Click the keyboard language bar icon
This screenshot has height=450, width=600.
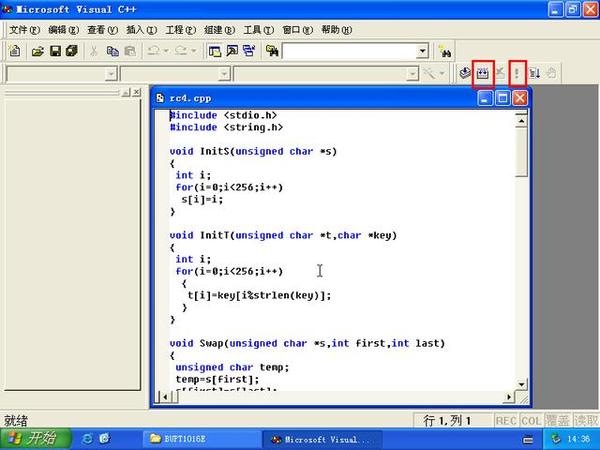tap(528, 440)
